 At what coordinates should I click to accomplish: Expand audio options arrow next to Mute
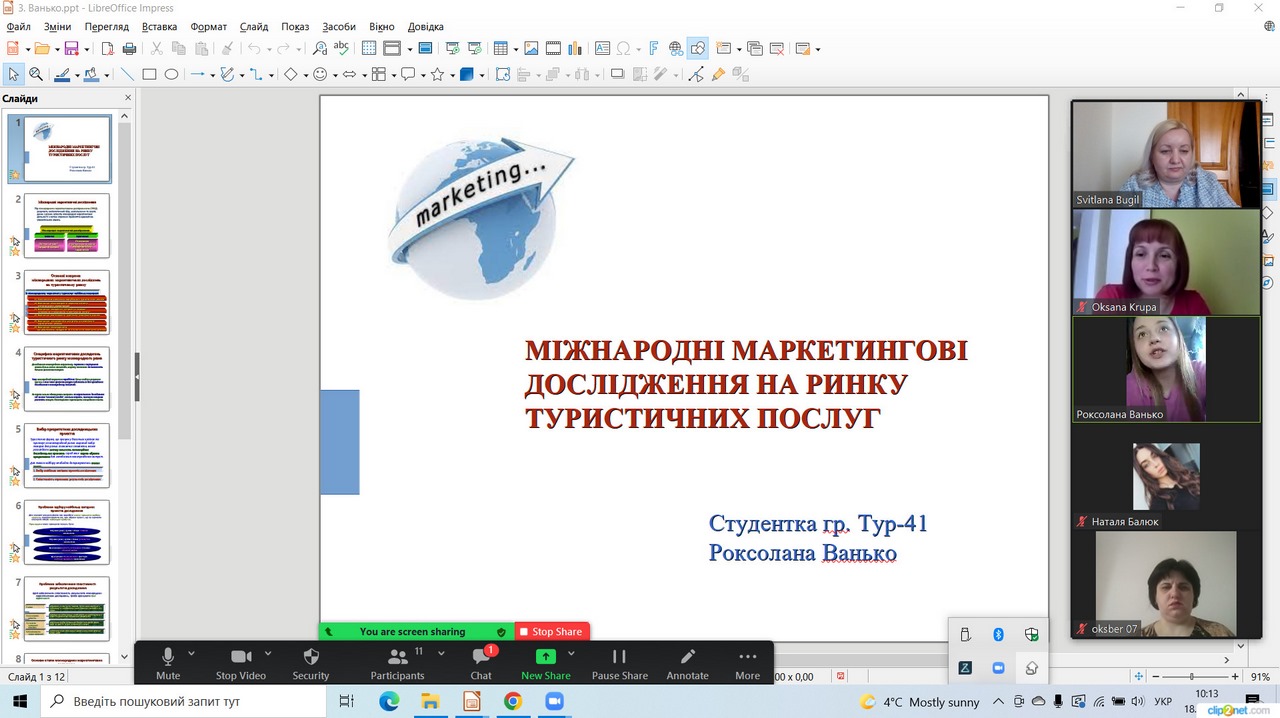pyautogui.click(x=191, y=654)
